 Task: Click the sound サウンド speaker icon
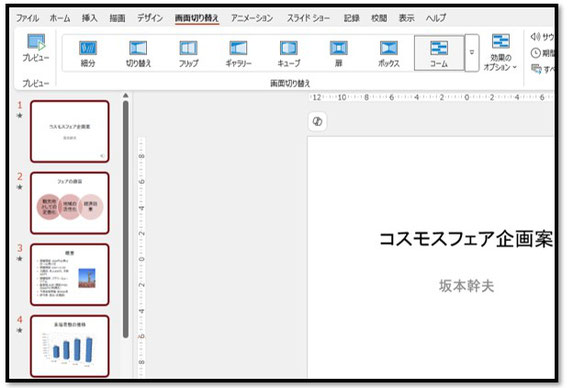point(536,37)
